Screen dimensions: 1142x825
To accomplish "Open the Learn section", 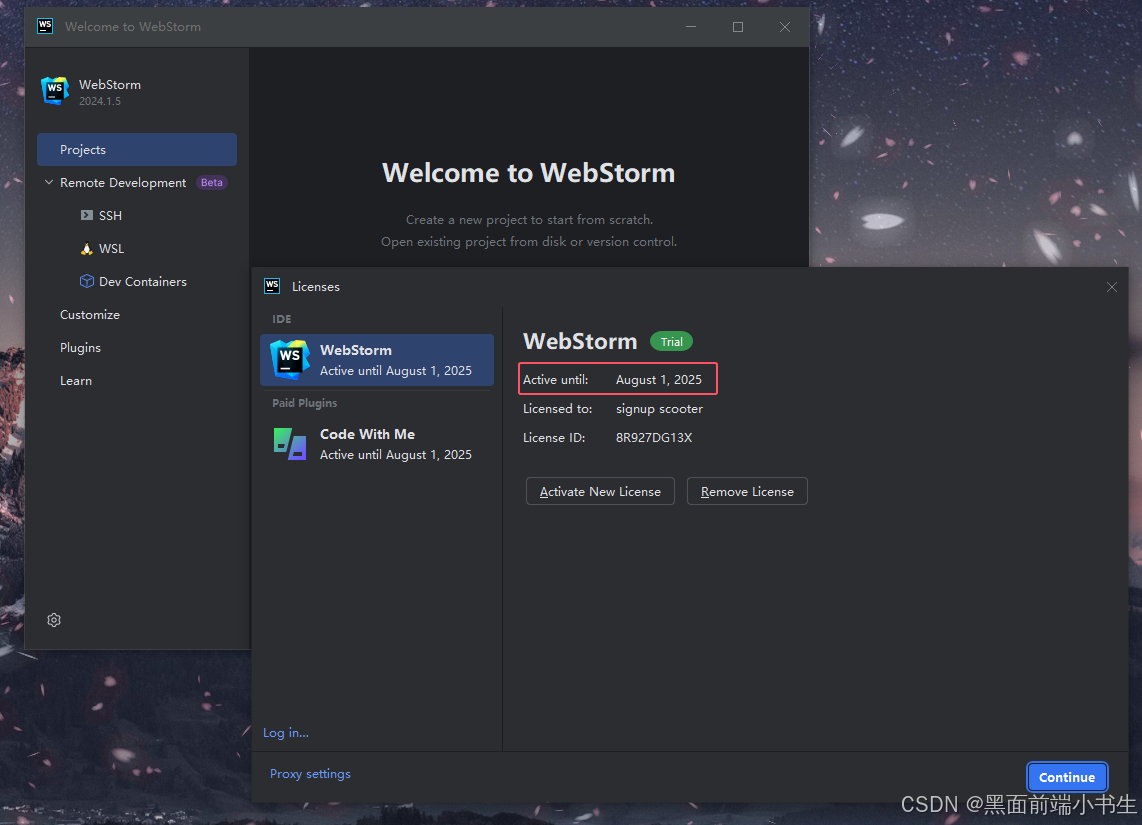I will pos(76,381).
